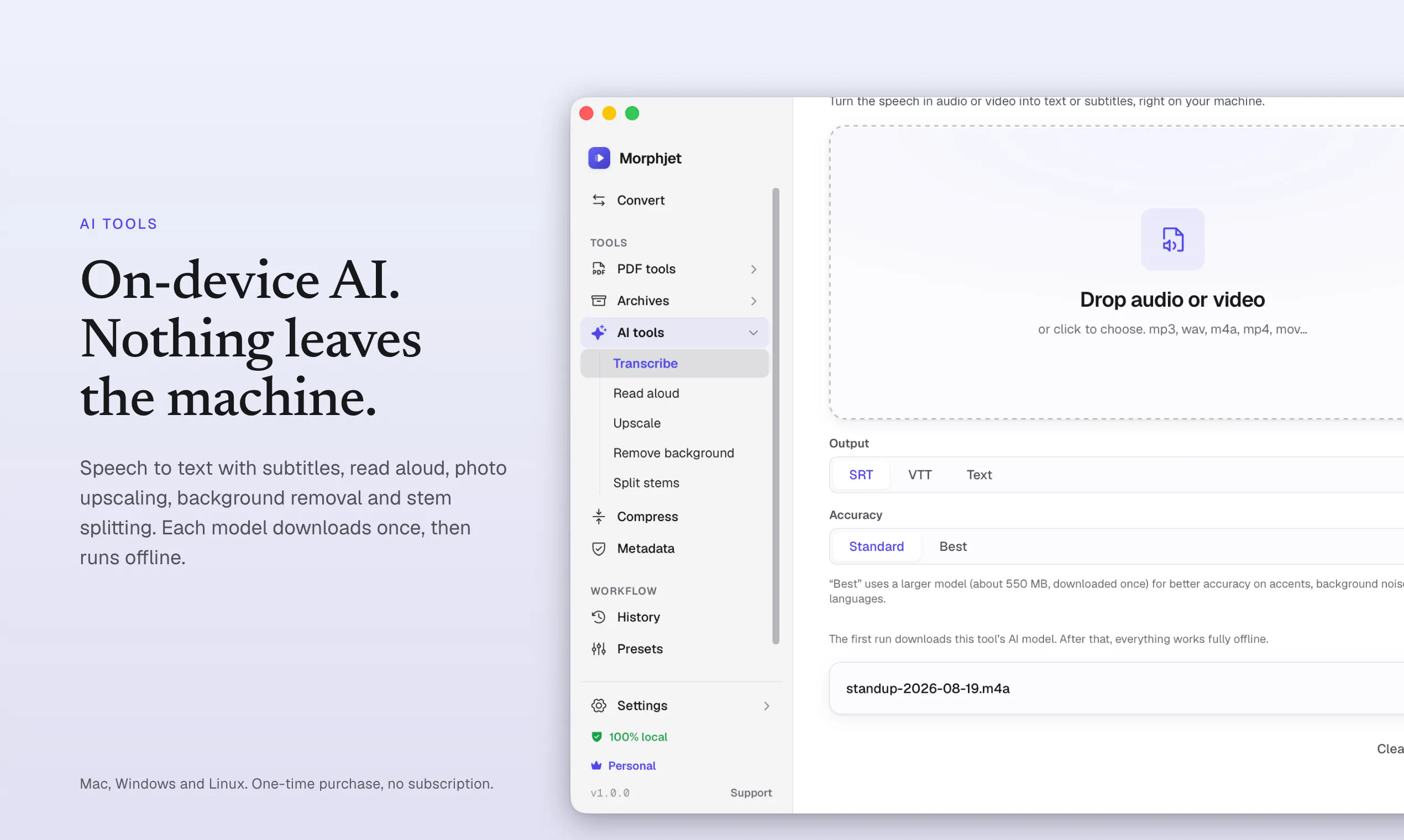
Task: Click the yellow minimize window button
Action: tap(609, 113)
